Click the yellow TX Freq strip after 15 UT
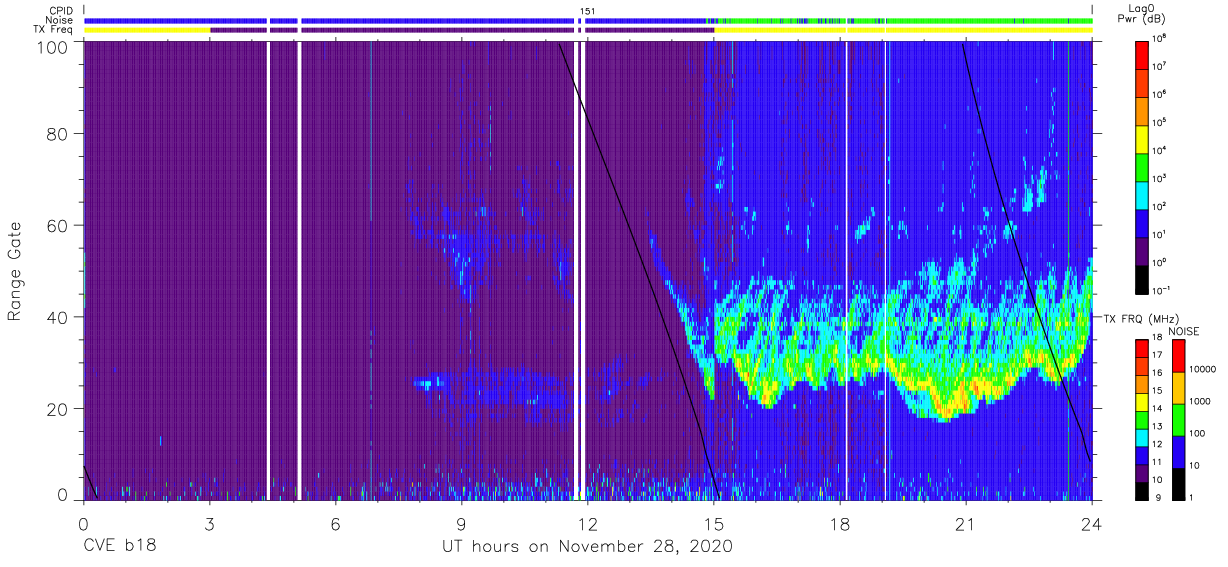The width and height of the screenshot is (1228, 567). tap(903, 30)
